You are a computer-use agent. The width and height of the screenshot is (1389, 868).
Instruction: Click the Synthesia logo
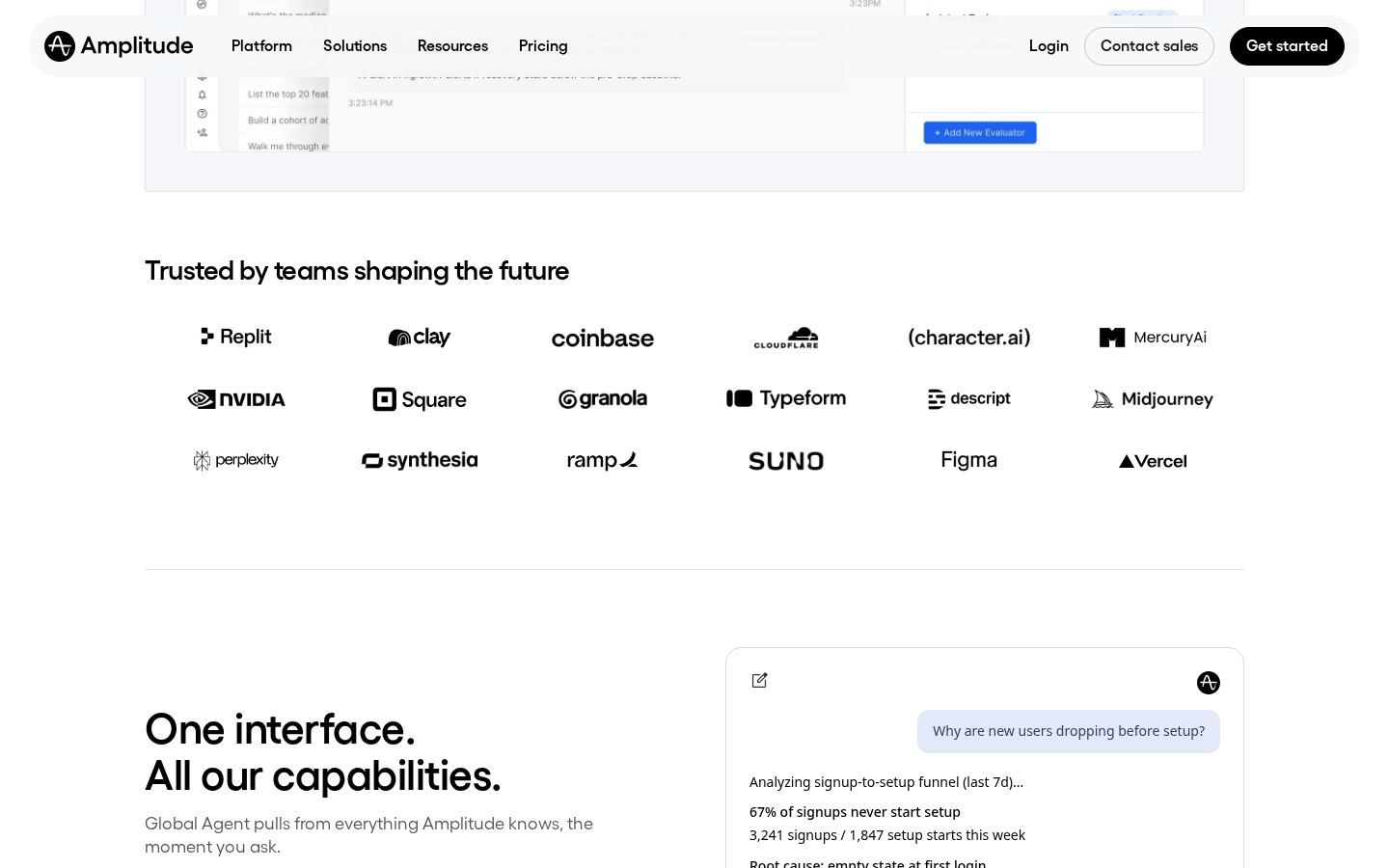(x=420, y=461)
